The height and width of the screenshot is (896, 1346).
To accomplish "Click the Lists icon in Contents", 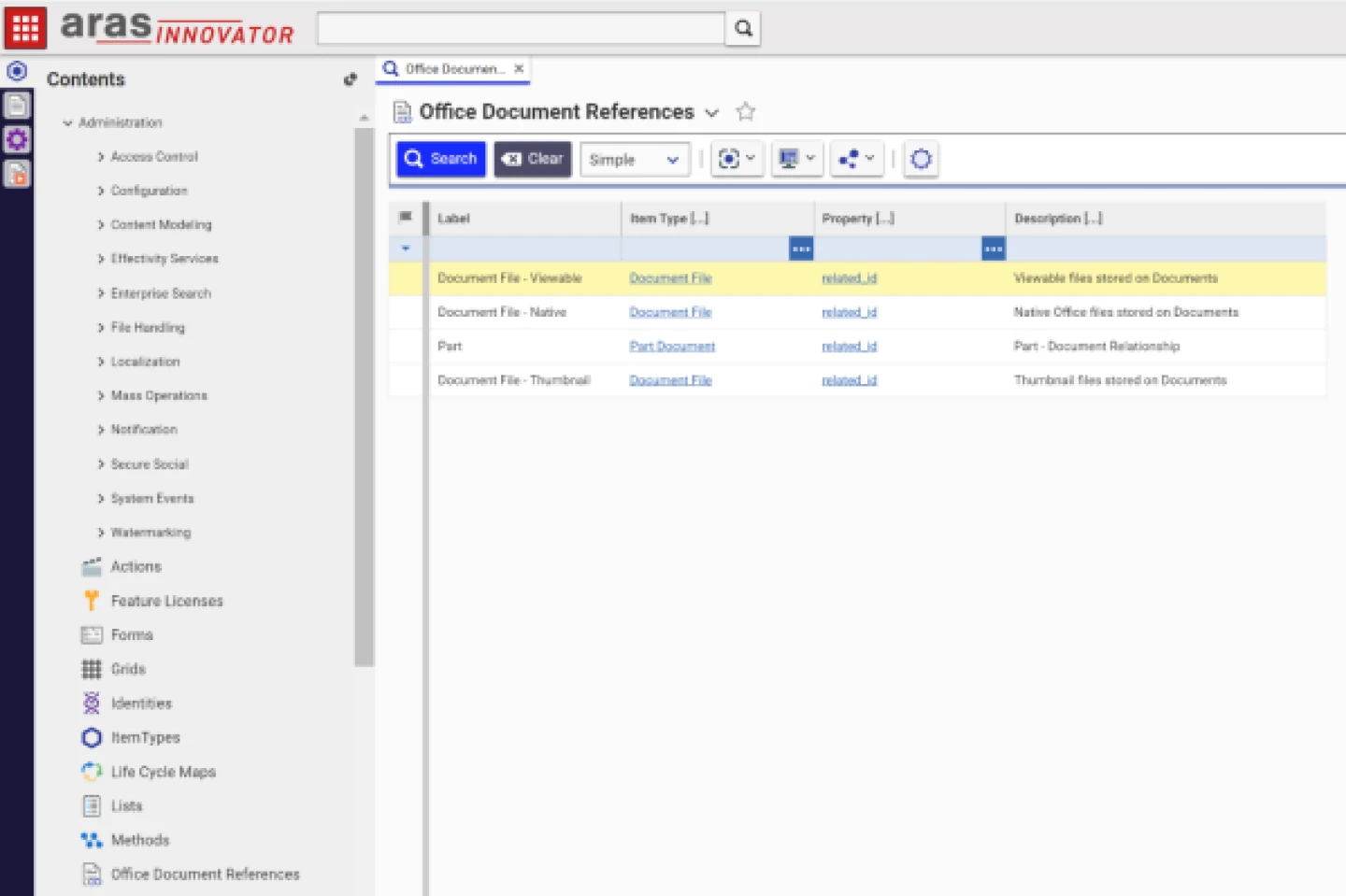I will click(92, 805).
